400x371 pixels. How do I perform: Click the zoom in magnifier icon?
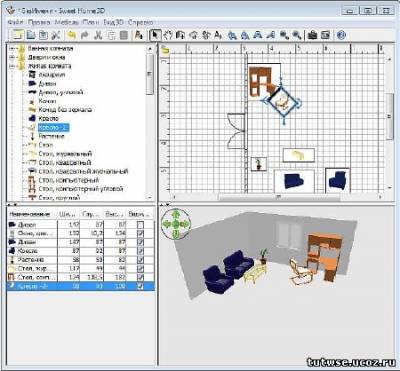pos(284,35)
